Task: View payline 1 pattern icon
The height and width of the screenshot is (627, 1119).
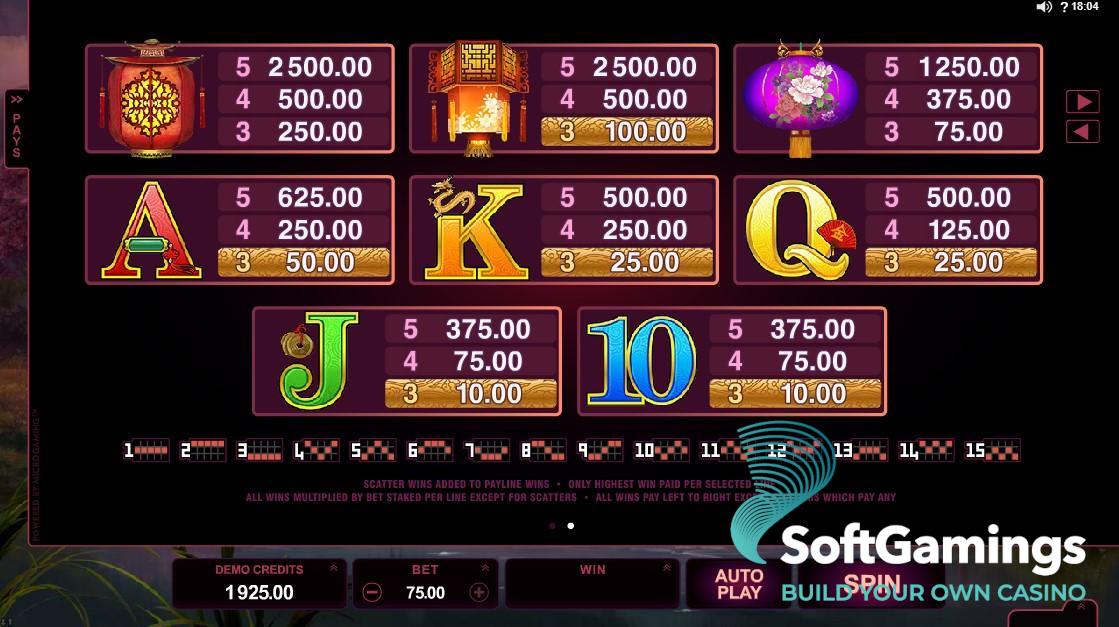Action: tap(146, 450)
